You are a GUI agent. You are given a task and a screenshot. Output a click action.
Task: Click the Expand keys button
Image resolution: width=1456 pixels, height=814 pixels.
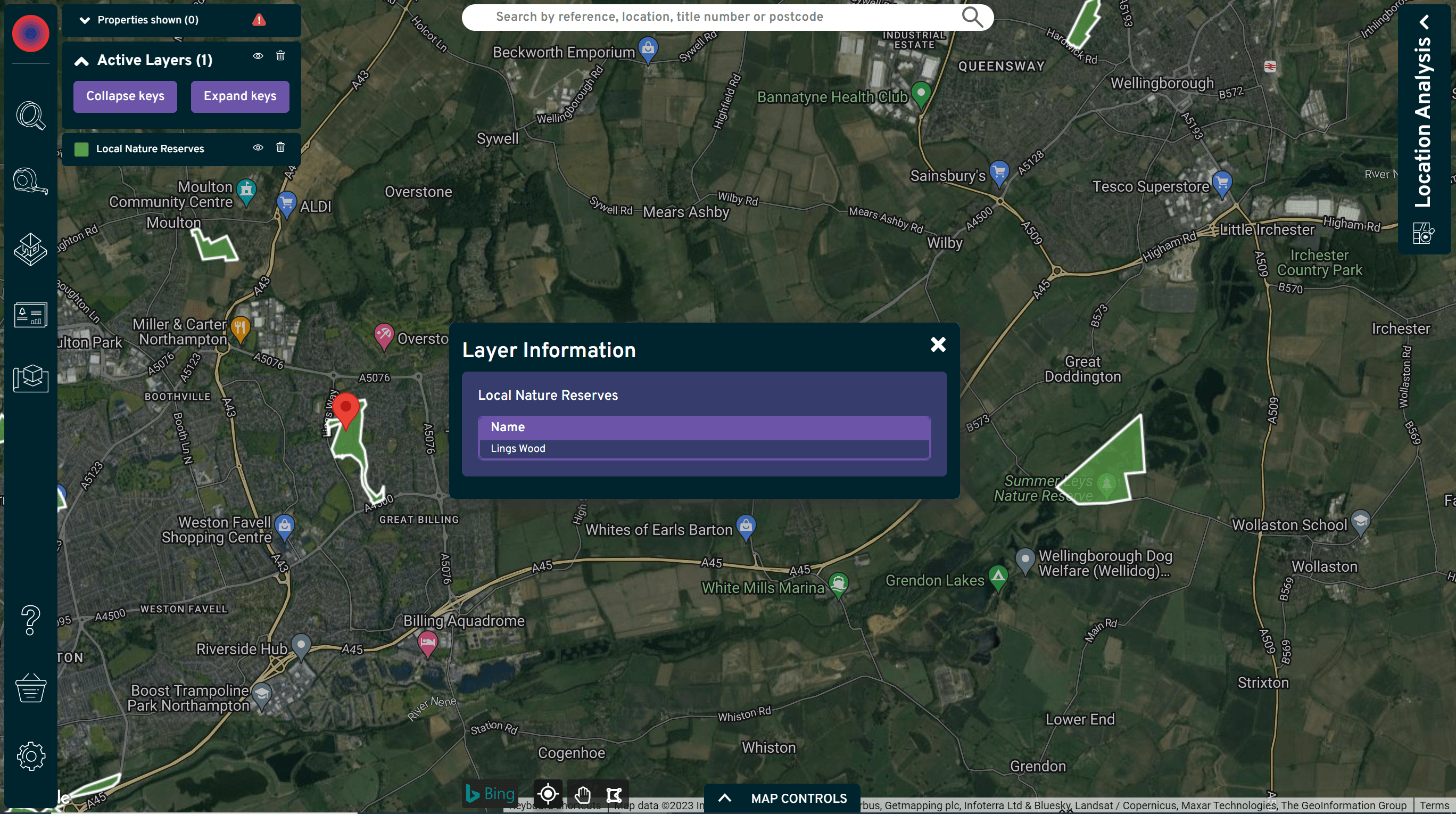[x=240, y=96]
